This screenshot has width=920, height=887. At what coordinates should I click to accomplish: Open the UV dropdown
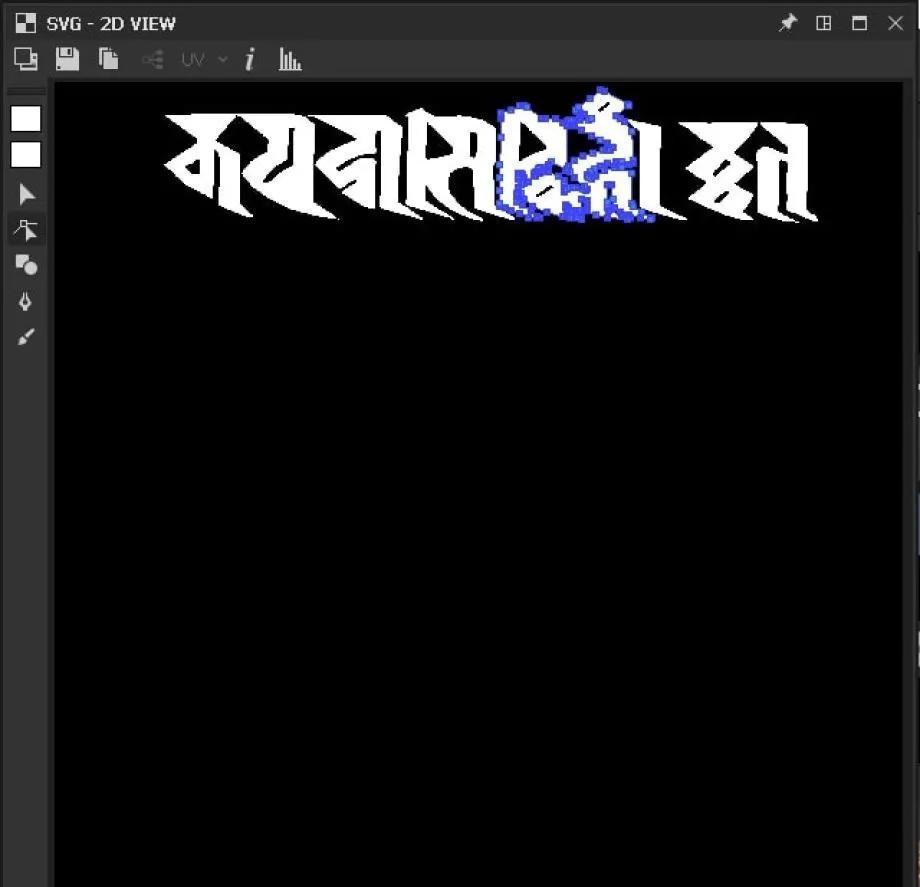click(203, 60)
